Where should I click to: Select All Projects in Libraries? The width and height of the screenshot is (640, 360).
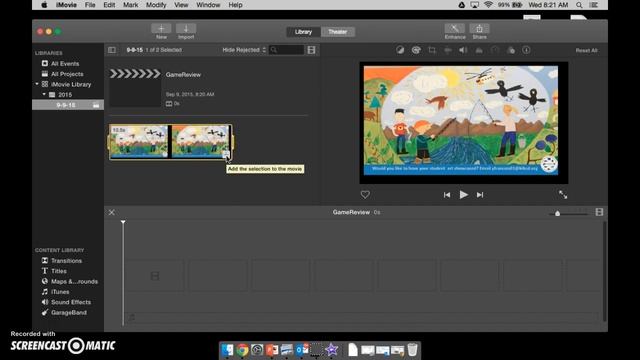click(x=67, y=74)
